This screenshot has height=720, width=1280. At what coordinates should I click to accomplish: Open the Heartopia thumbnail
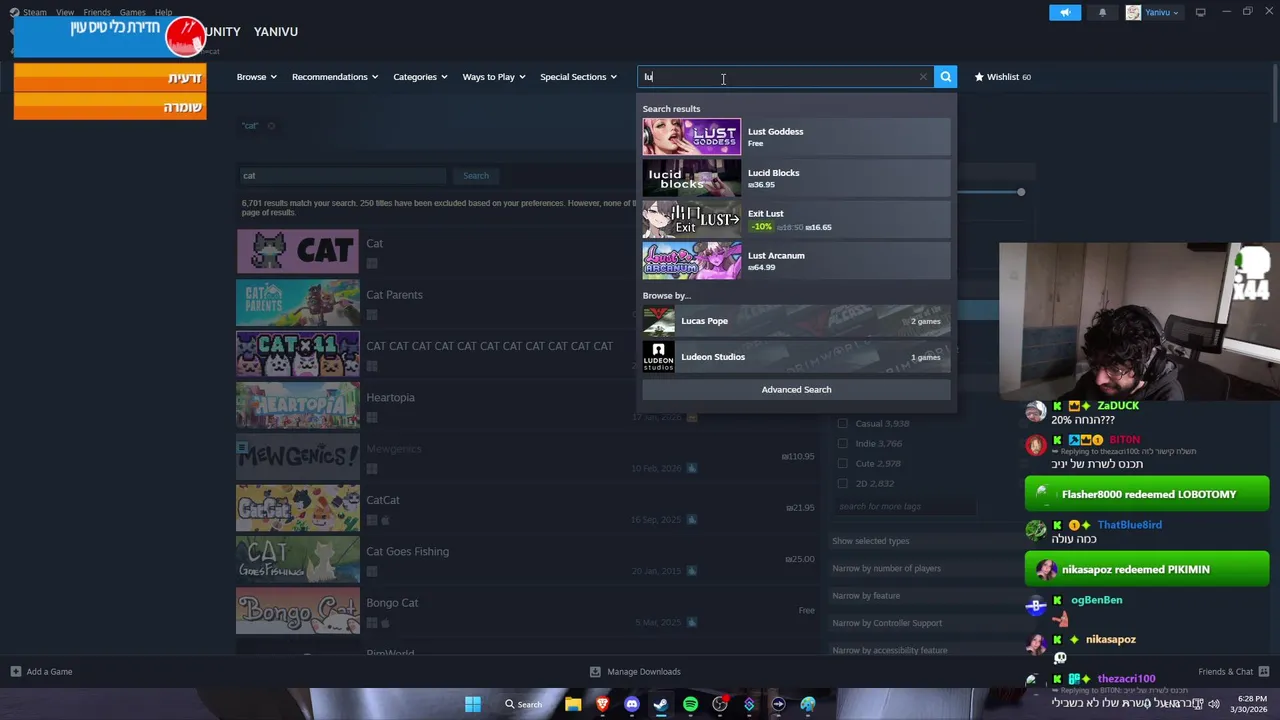pos(297,405)
